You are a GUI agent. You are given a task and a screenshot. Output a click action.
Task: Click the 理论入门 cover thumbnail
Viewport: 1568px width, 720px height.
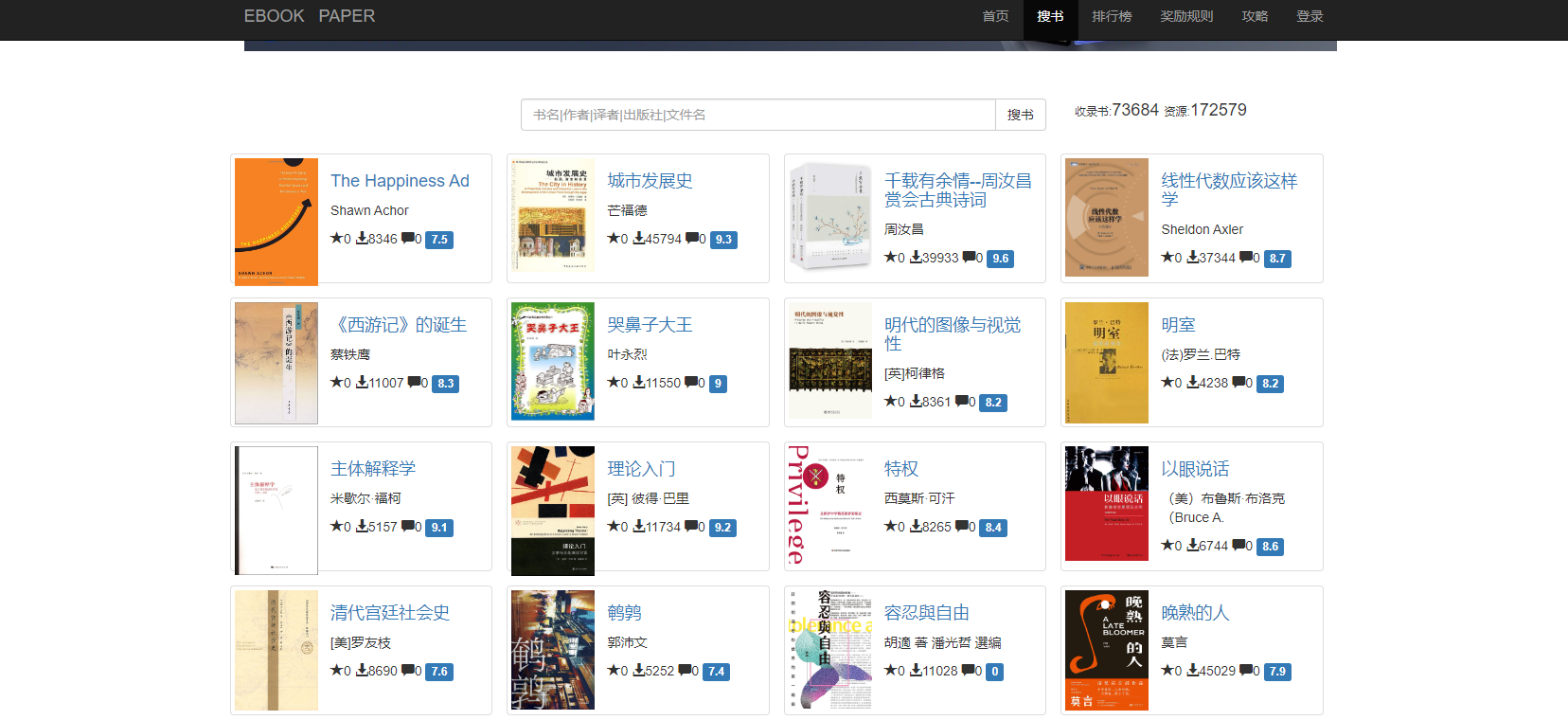tap(553, 511)
